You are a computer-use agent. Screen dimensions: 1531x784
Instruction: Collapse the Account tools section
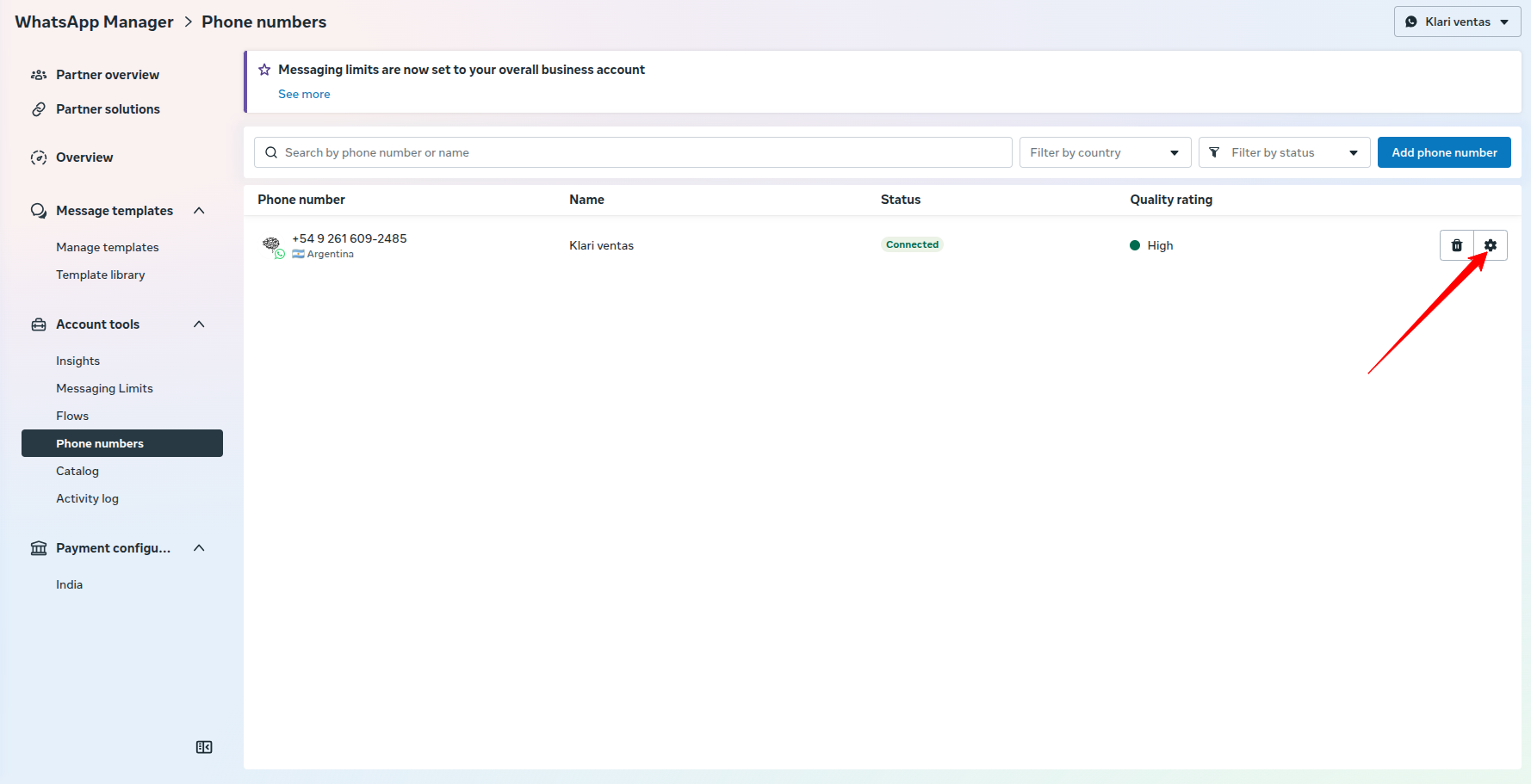pos(199,324)
